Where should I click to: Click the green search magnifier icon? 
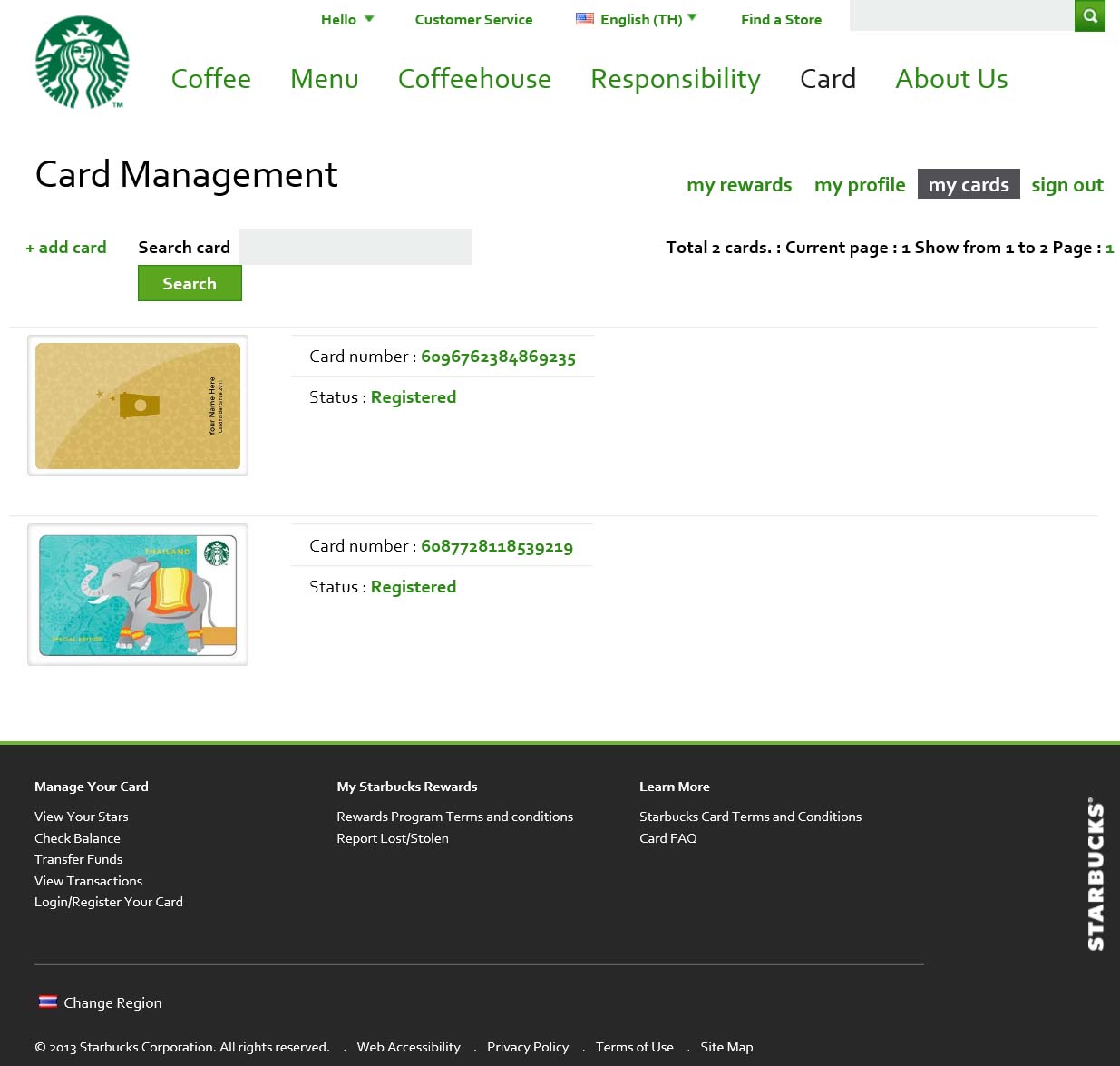pos(1090,15)
